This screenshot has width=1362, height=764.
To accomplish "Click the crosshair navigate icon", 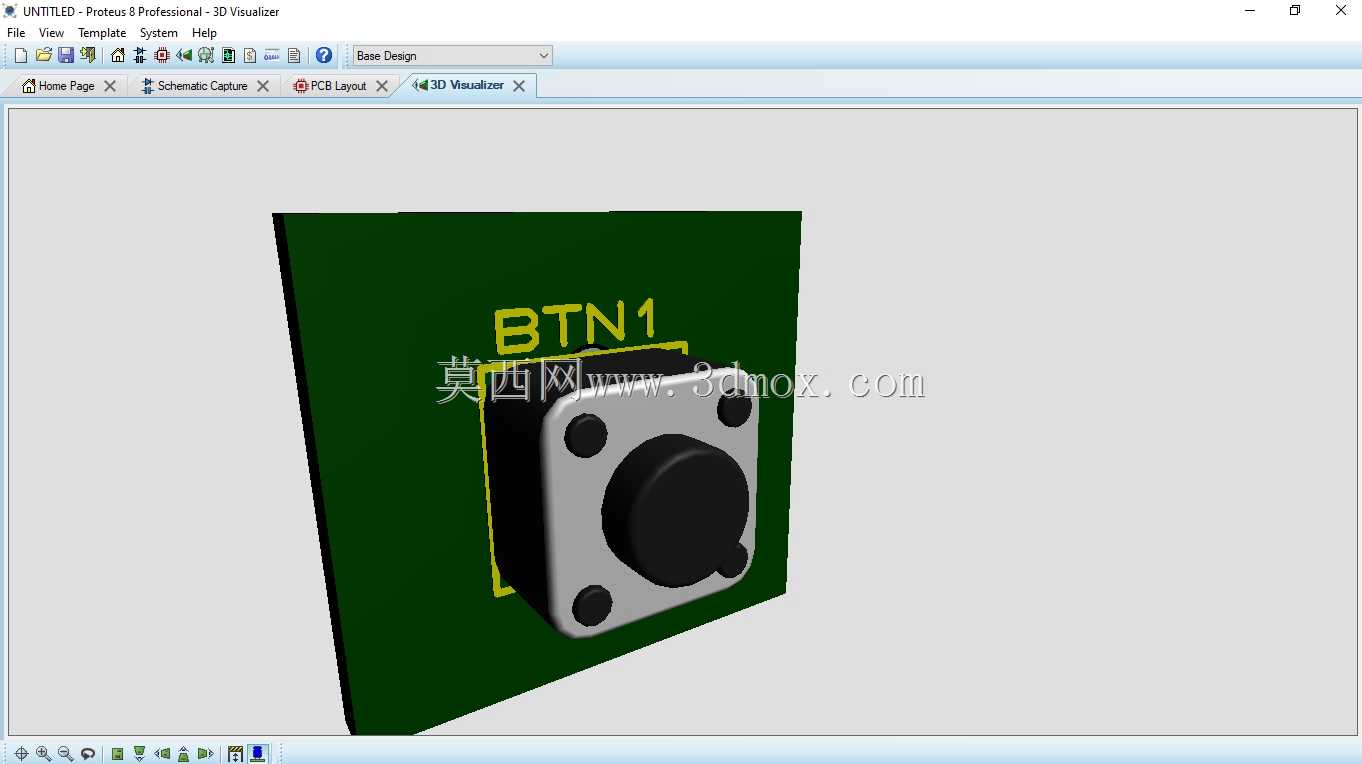I will [21, 754].
